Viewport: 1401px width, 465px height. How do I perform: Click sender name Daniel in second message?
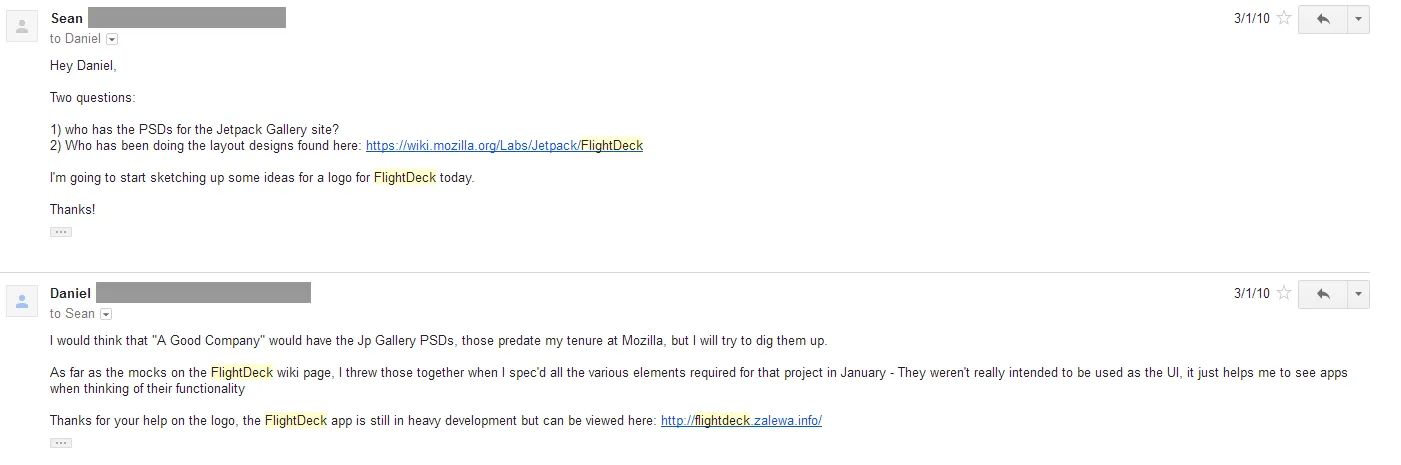71,293
